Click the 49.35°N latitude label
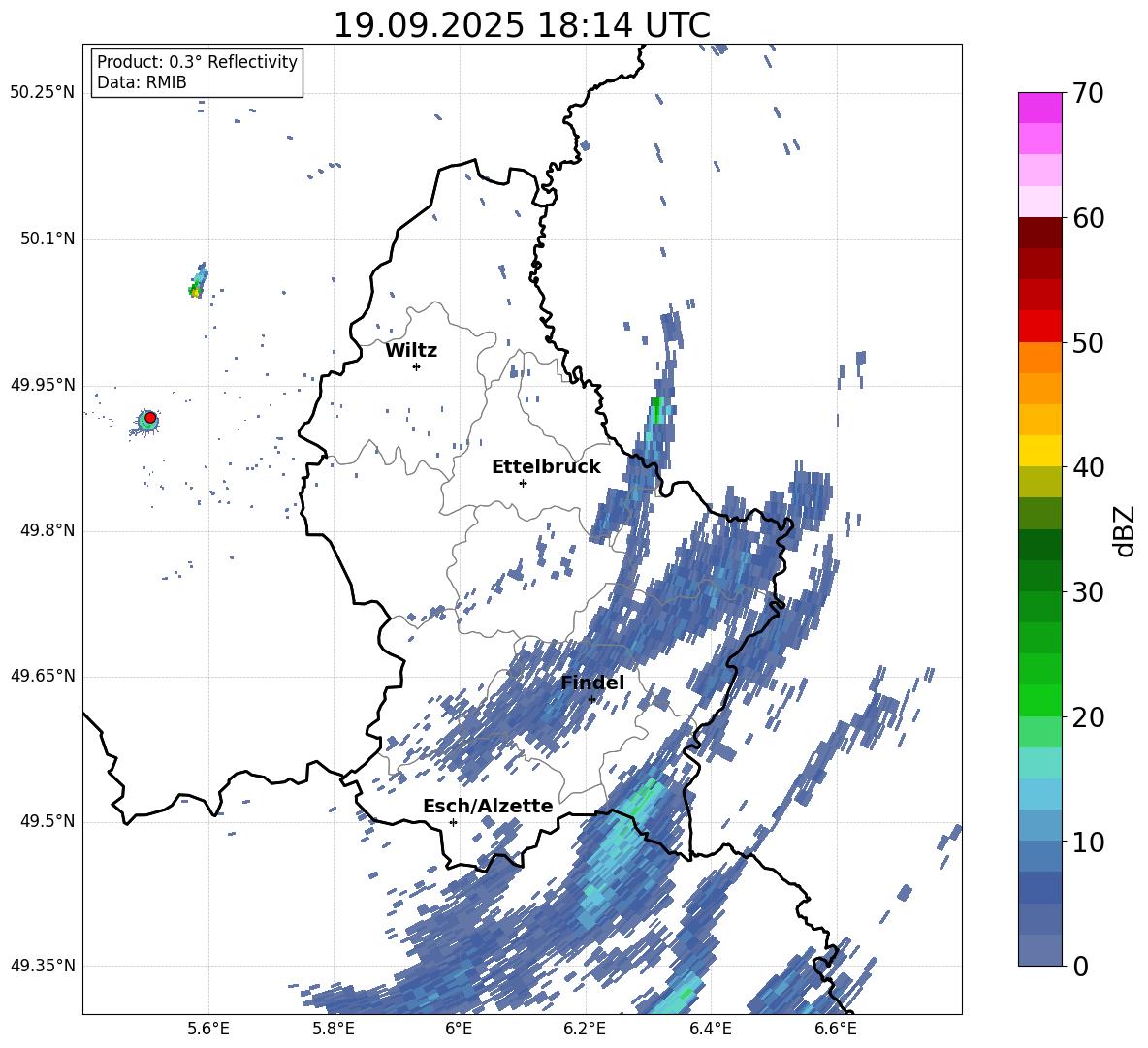This screenshot has height=1048, width=1148. [43, 966]
